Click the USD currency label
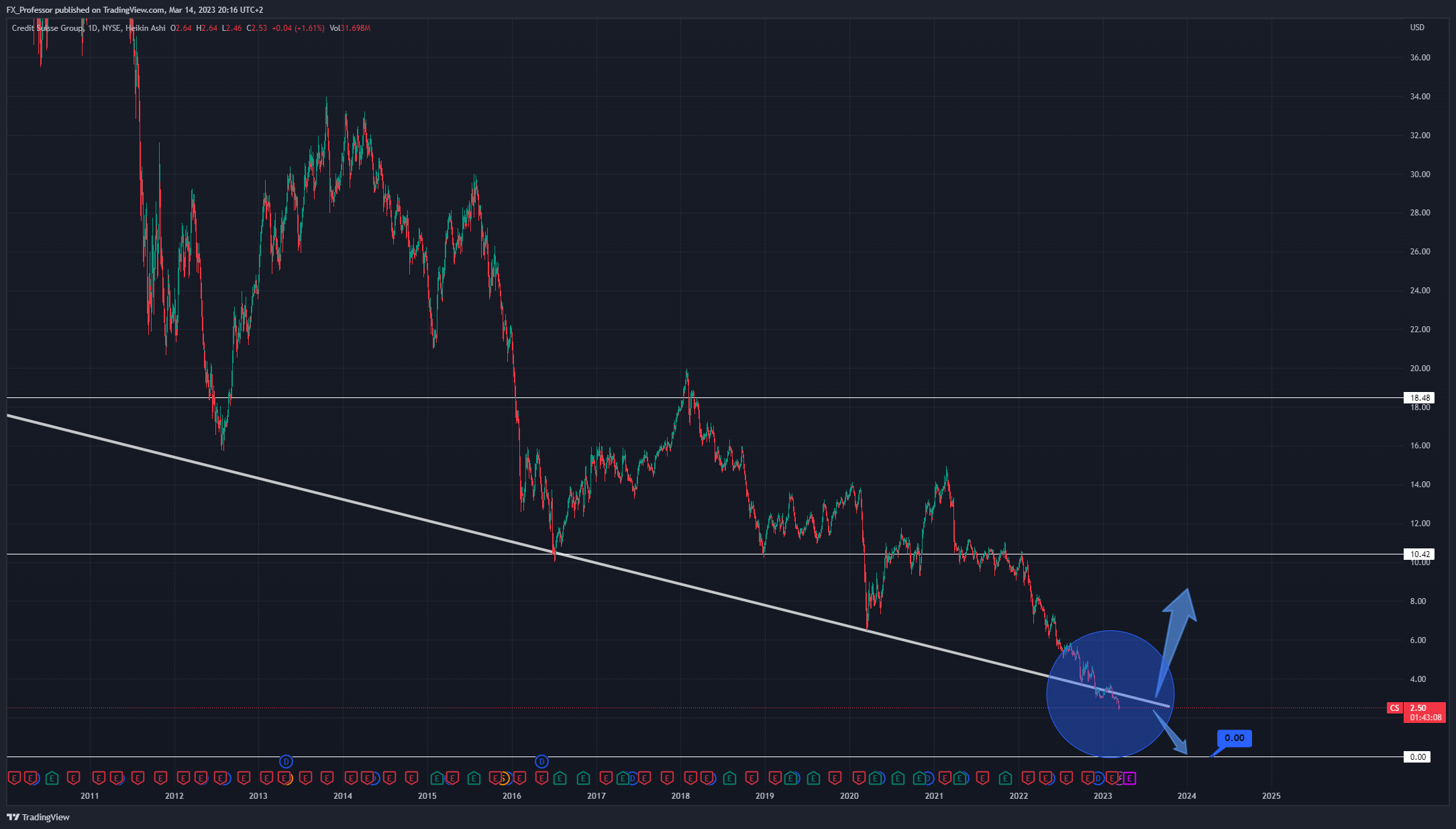This screenshot has height=829, width=1456. pyautogui.click(x=1417, y=28)
